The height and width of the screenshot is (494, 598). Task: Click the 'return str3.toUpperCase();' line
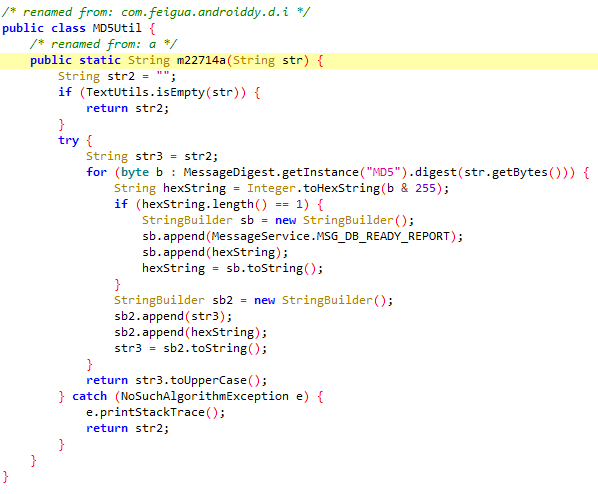pos(177,381)
